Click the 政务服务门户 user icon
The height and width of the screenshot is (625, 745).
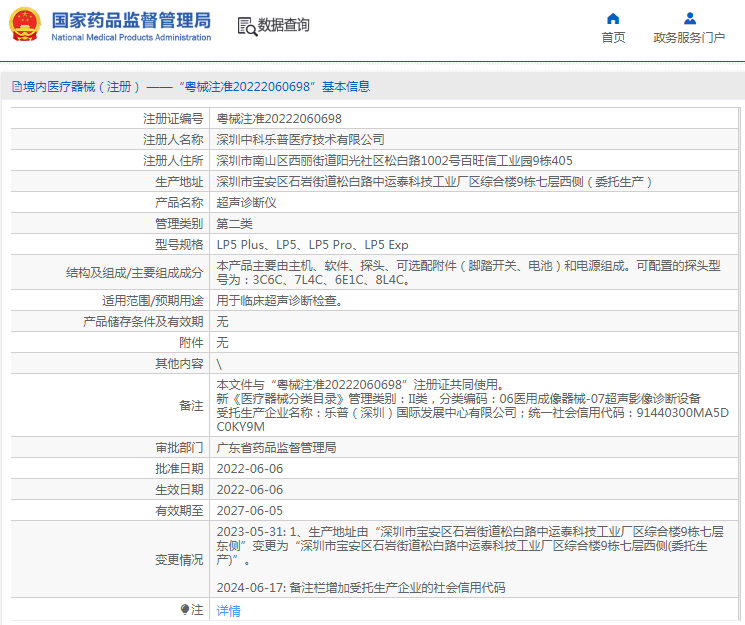tap(689, 19)
